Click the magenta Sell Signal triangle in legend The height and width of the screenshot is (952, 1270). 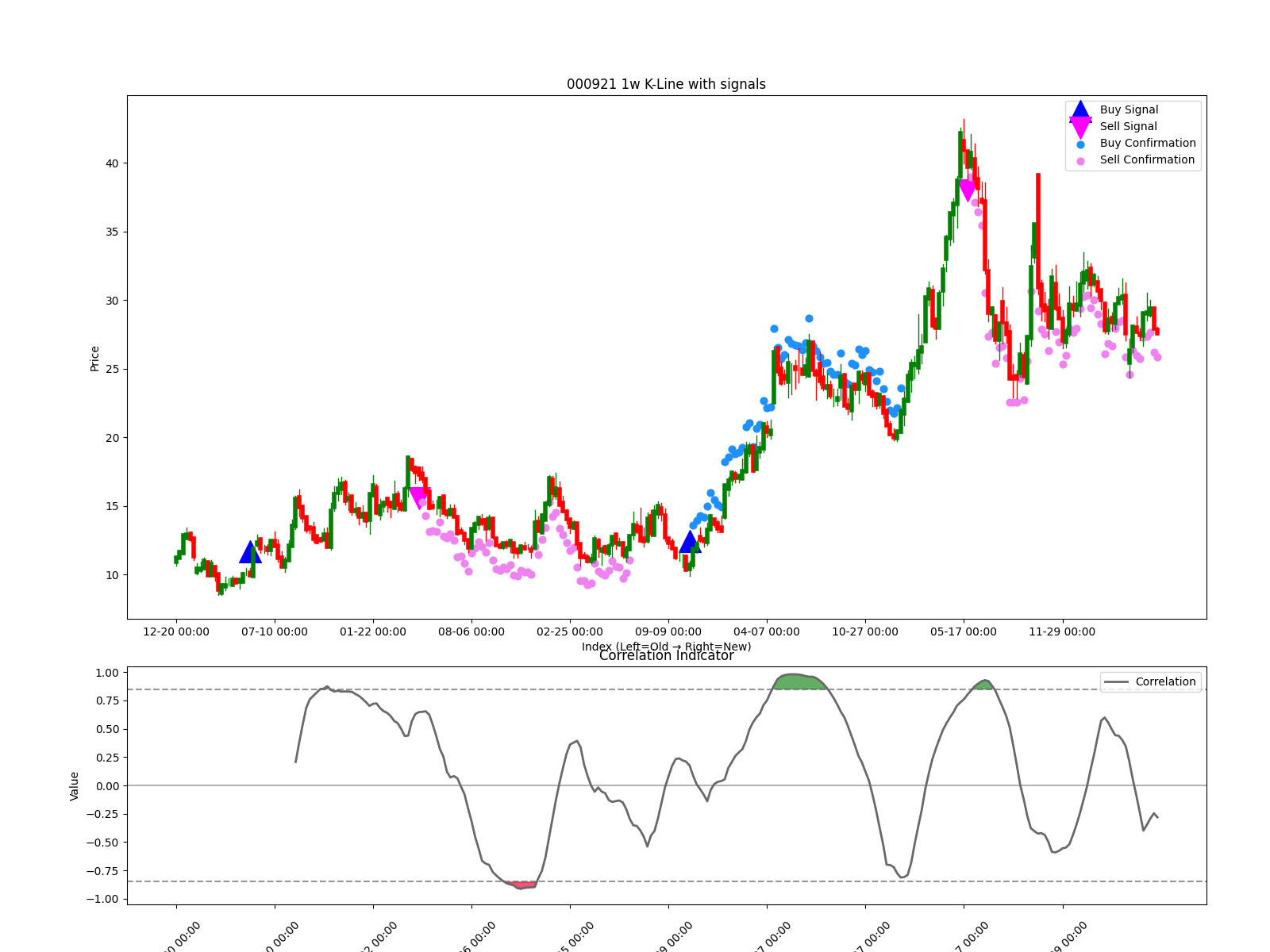click(x=1080, y=128)
